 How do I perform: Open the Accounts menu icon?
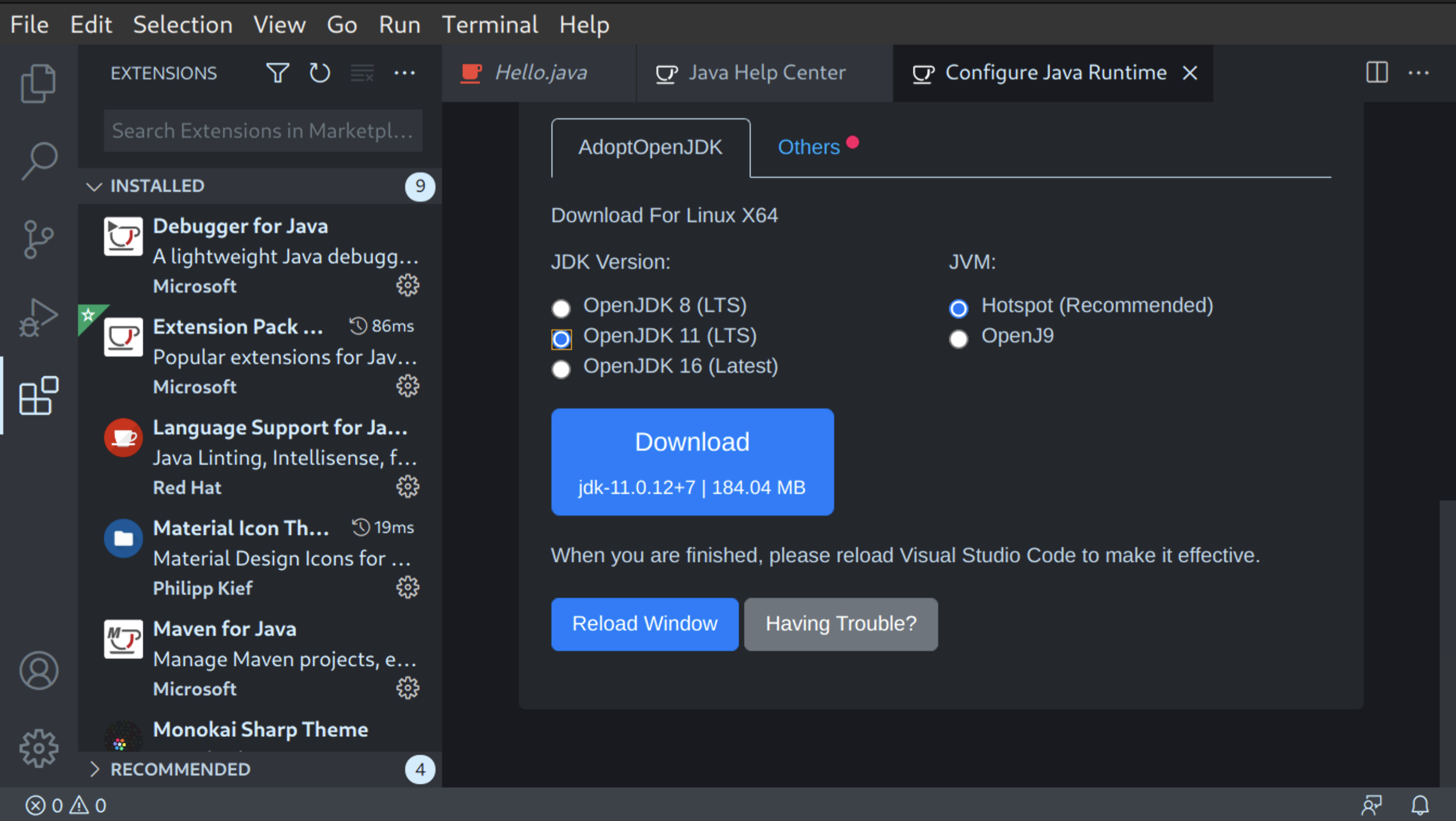click(38, 670)
